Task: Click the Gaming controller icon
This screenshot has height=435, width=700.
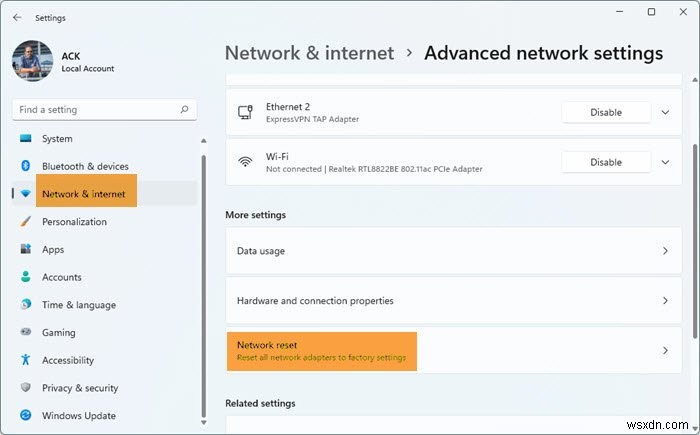Action: pyautogui.click(x=25, y=333)
